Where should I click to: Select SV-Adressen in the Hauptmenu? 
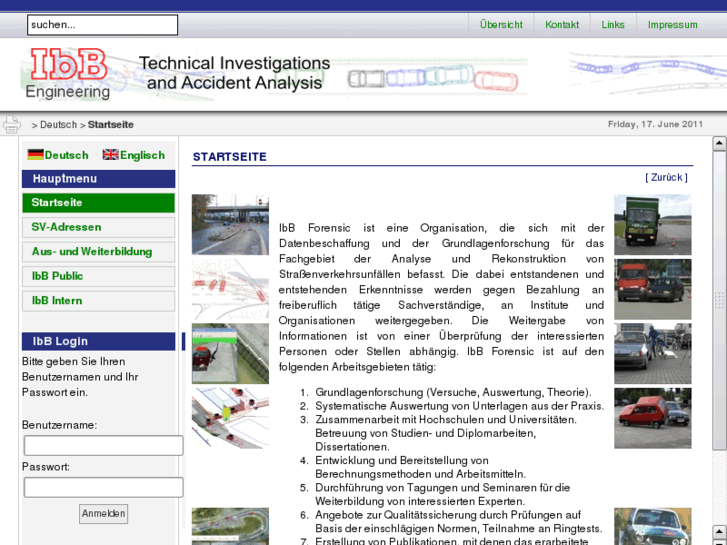point(98,227)
